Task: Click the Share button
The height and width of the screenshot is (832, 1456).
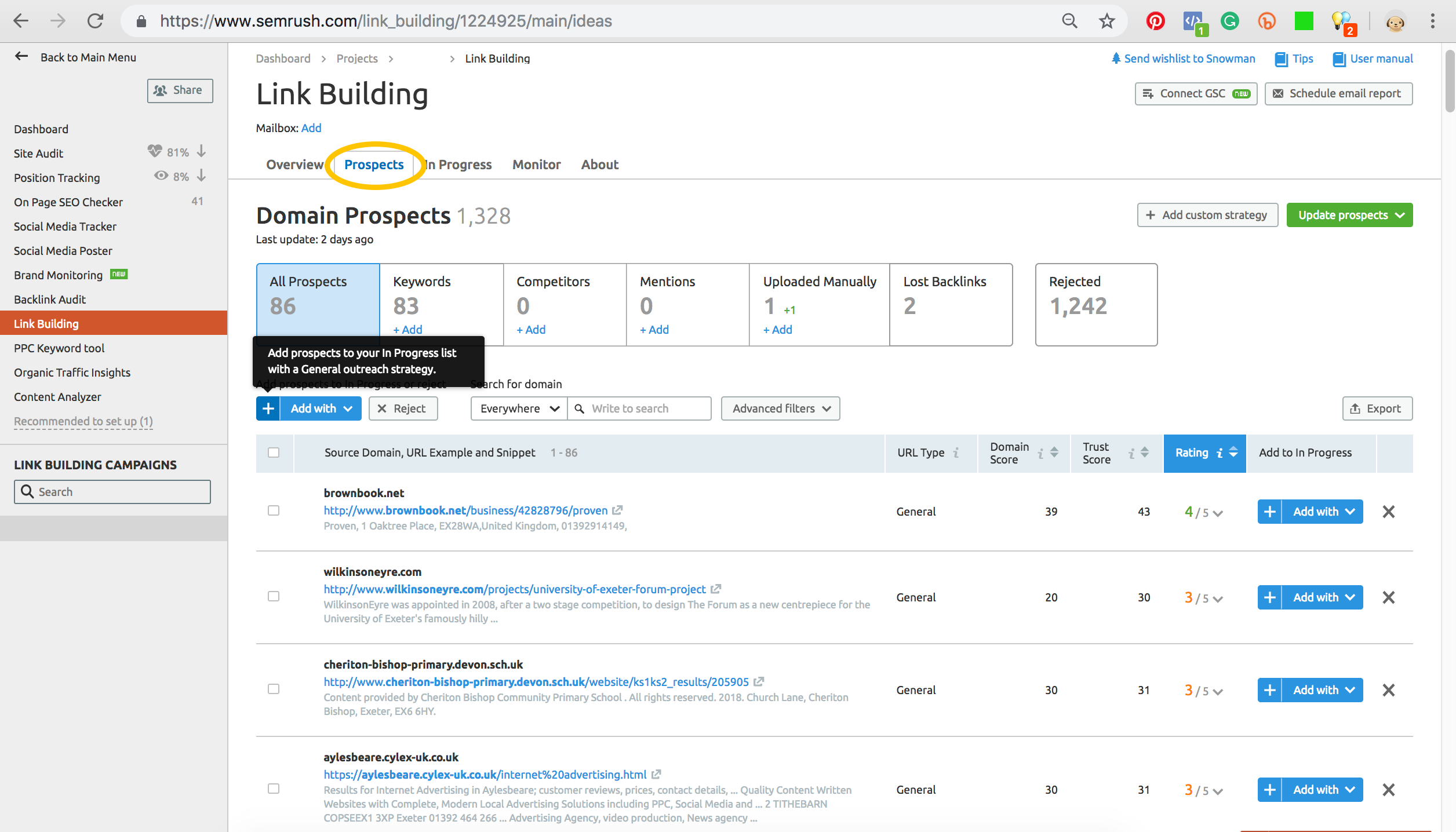Action: [180, 90]
